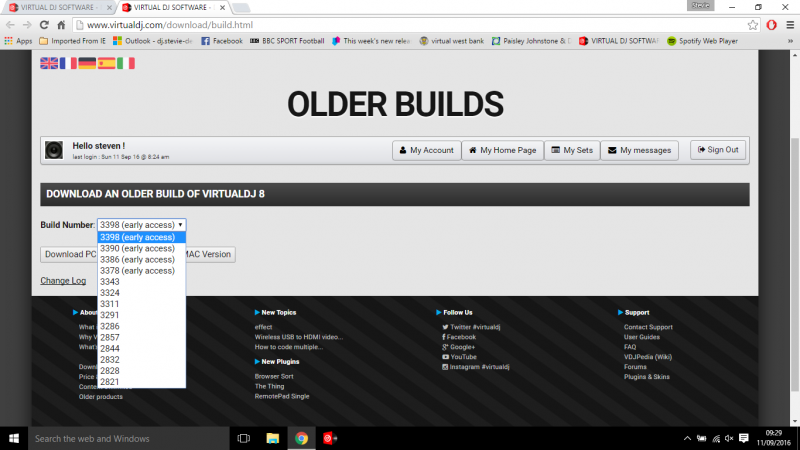Switch language with the German flag

87,63
